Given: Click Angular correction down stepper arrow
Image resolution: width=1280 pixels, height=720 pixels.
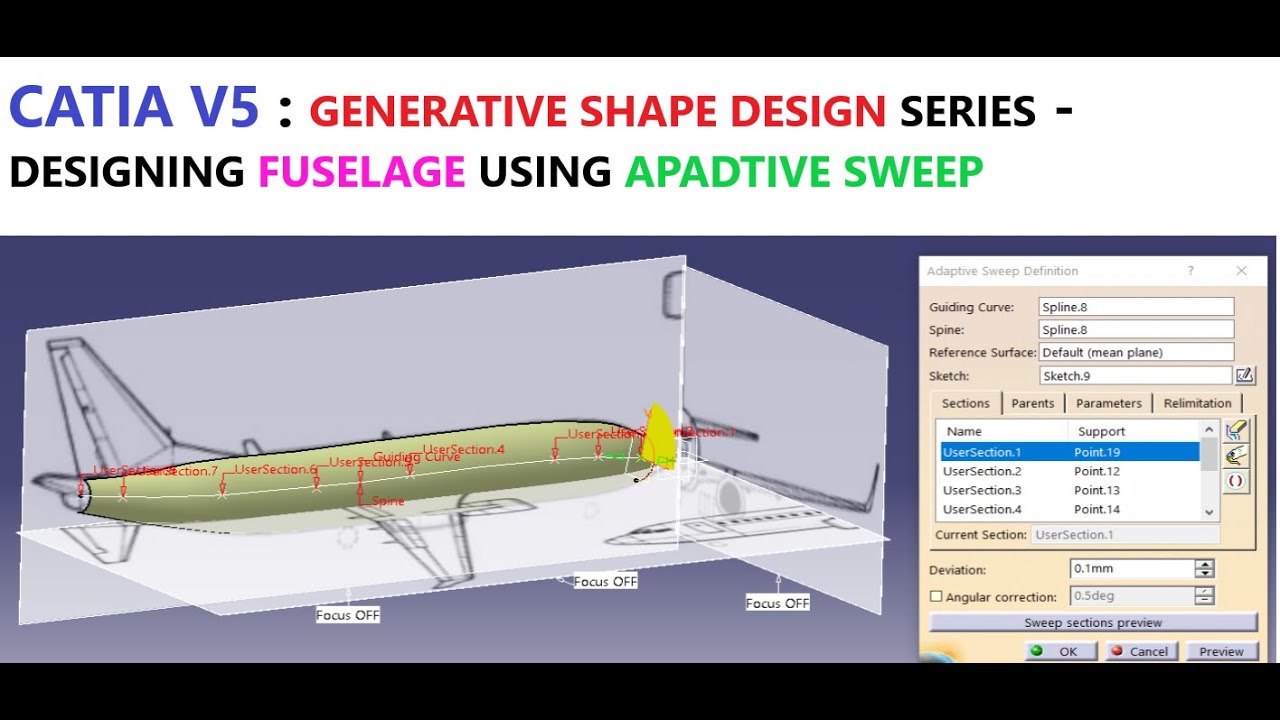Looking at the screenshot, I should 1205,601.
